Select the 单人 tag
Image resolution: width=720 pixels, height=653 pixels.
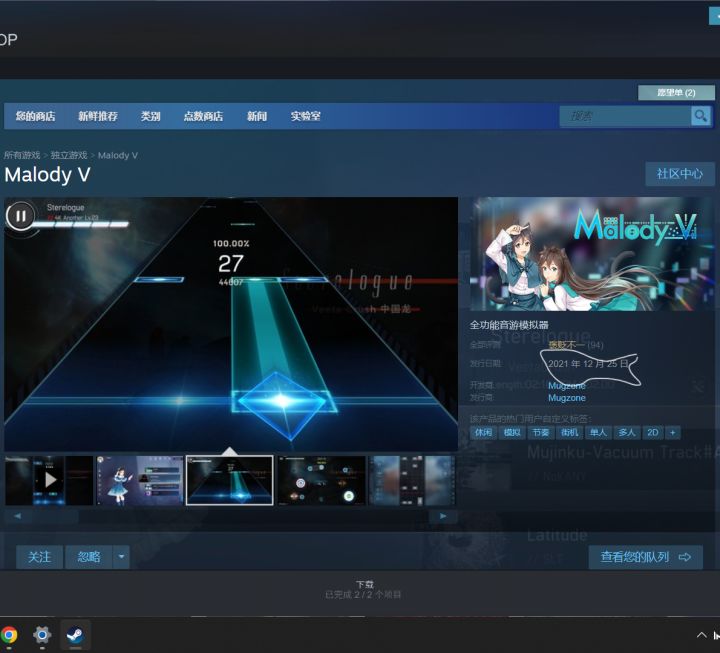598,433
